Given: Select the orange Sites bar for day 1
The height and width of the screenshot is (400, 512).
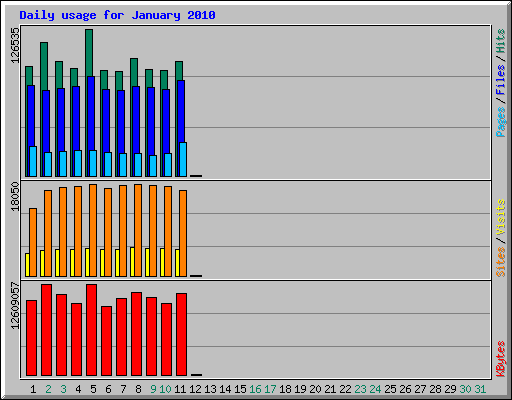Looking at the screenshot, I should (33, 242).
